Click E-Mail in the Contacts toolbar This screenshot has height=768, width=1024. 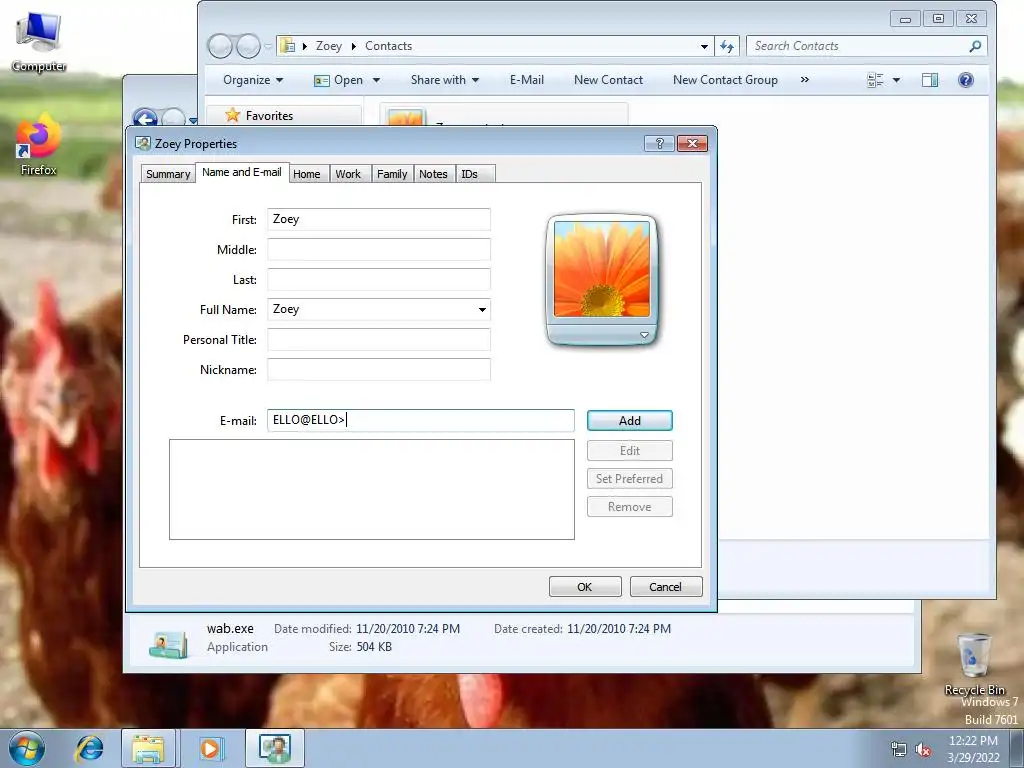pos(526,80)
